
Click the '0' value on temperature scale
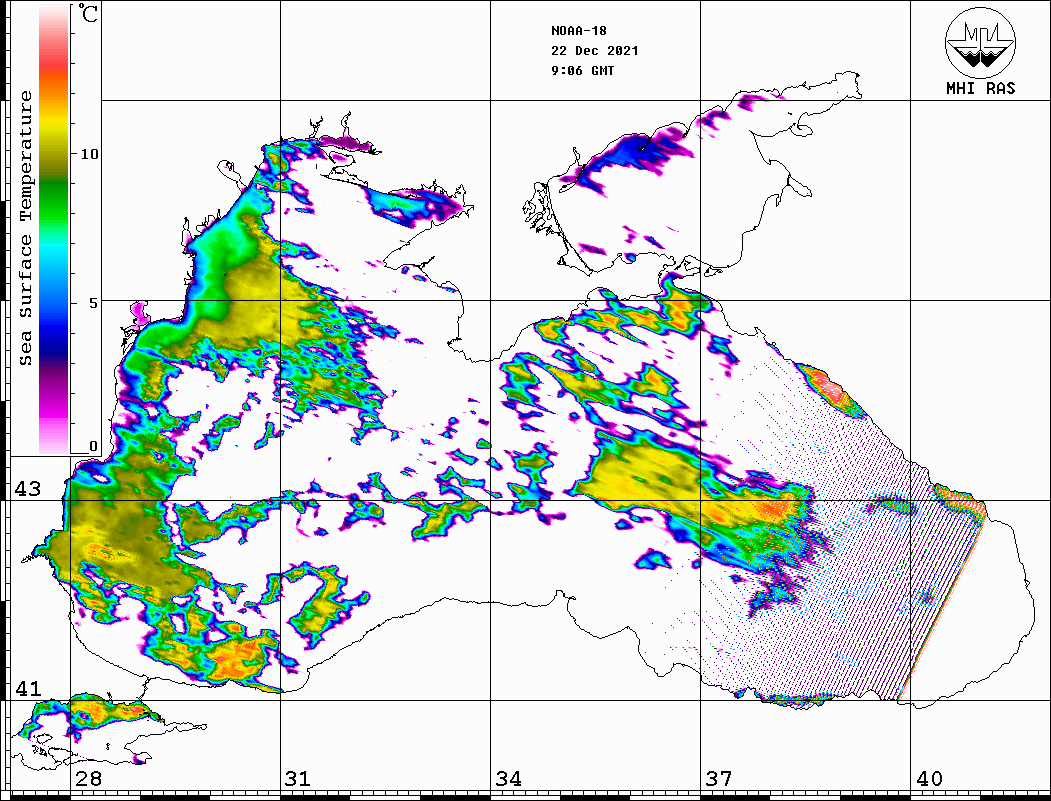tap(93, 446)
